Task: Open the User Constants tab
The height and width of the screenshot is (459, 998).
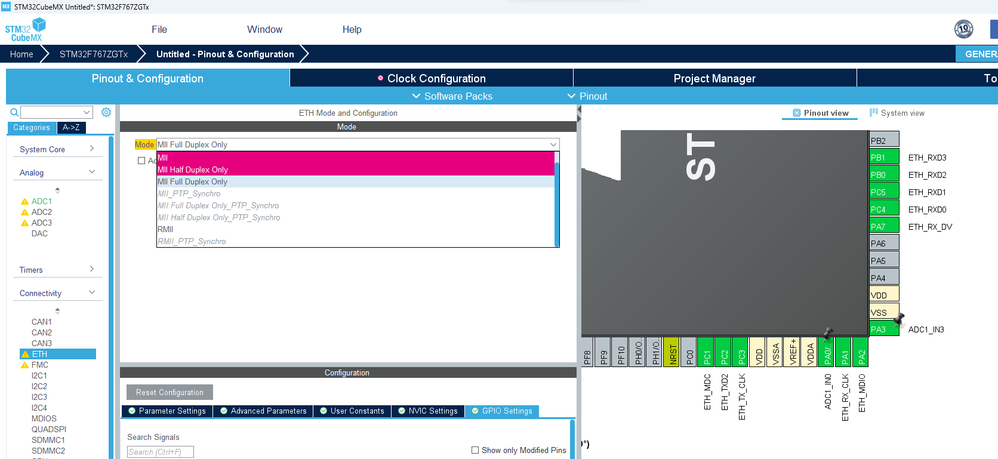Action: 351,411
